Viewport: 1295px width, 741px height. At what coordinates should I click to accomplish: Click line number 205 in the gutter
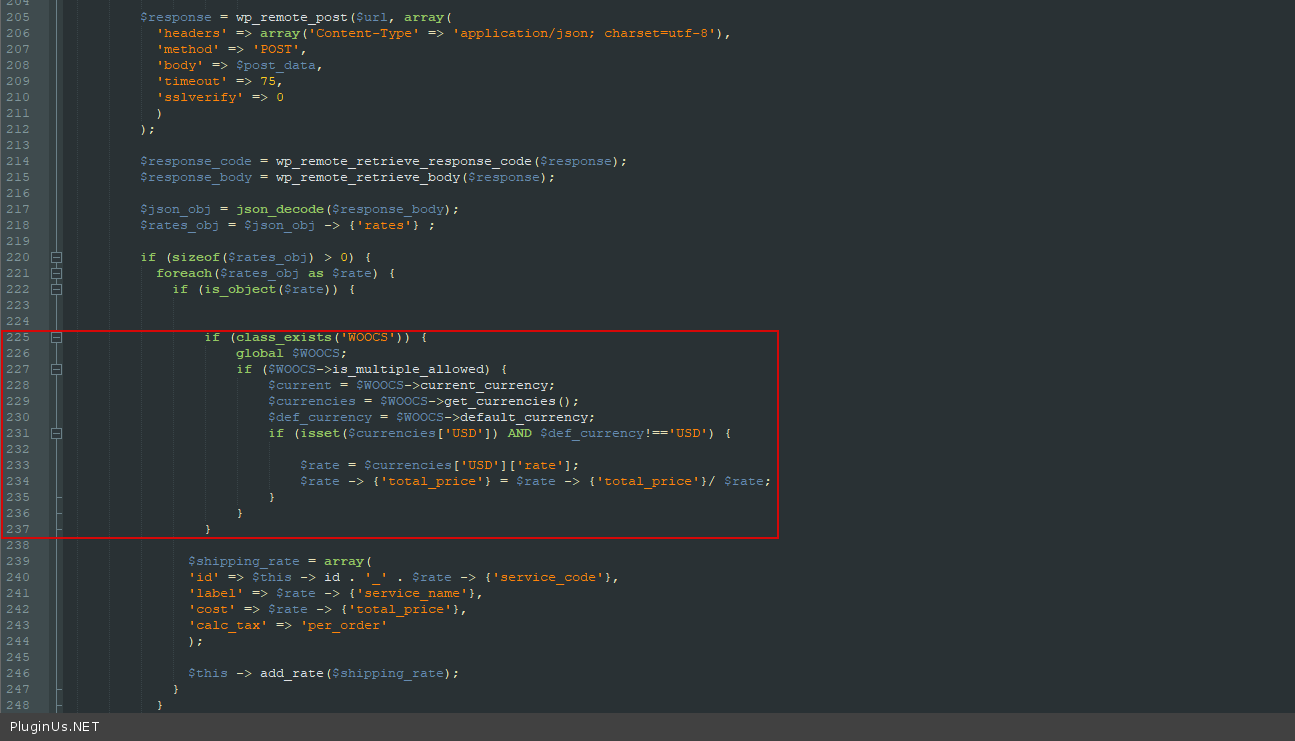19,17
